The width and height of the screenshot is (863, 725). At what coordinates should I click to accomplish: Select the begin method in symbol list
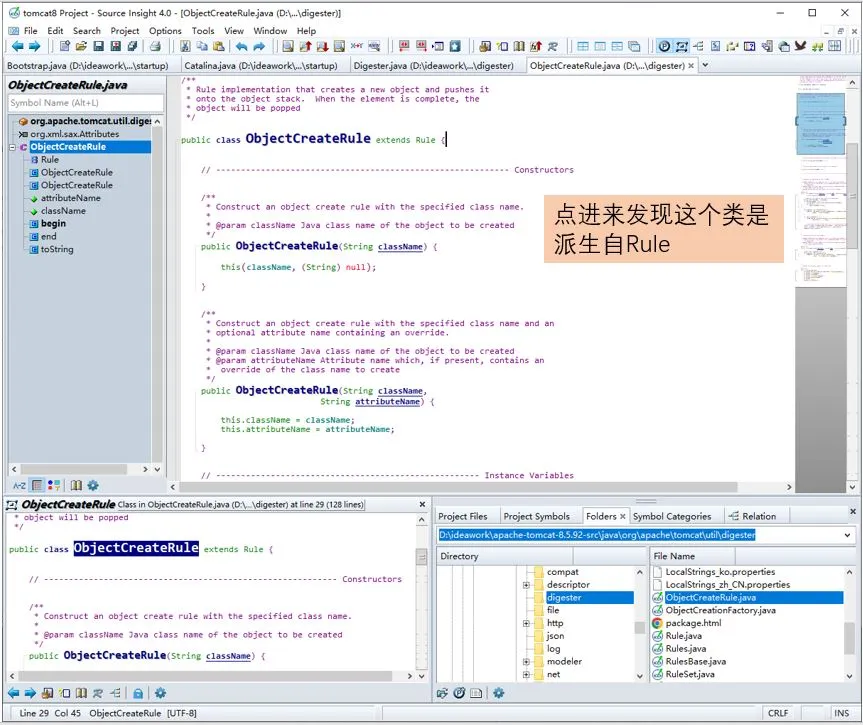[53, 224]
